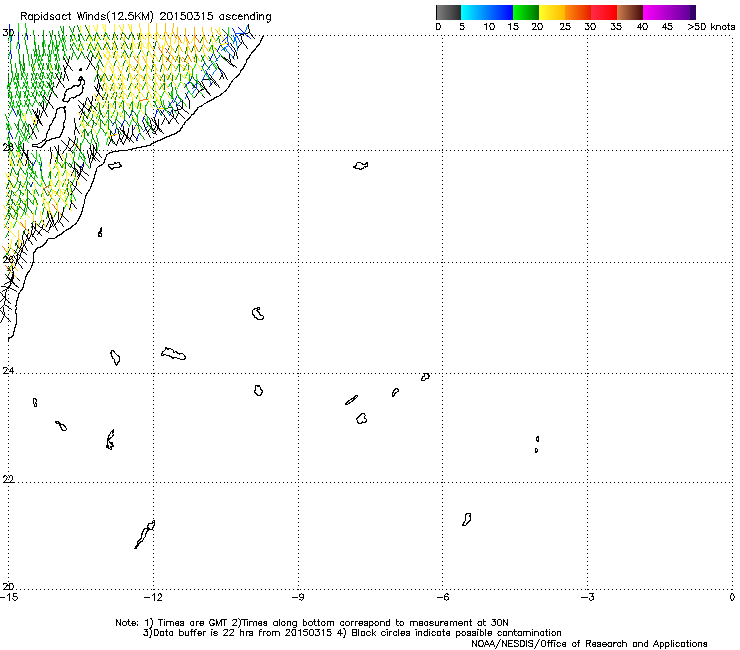Click the latitude label 30
The width and height of the screenshot is (740, 650).
pyautogui.click(x=8, y=33)
